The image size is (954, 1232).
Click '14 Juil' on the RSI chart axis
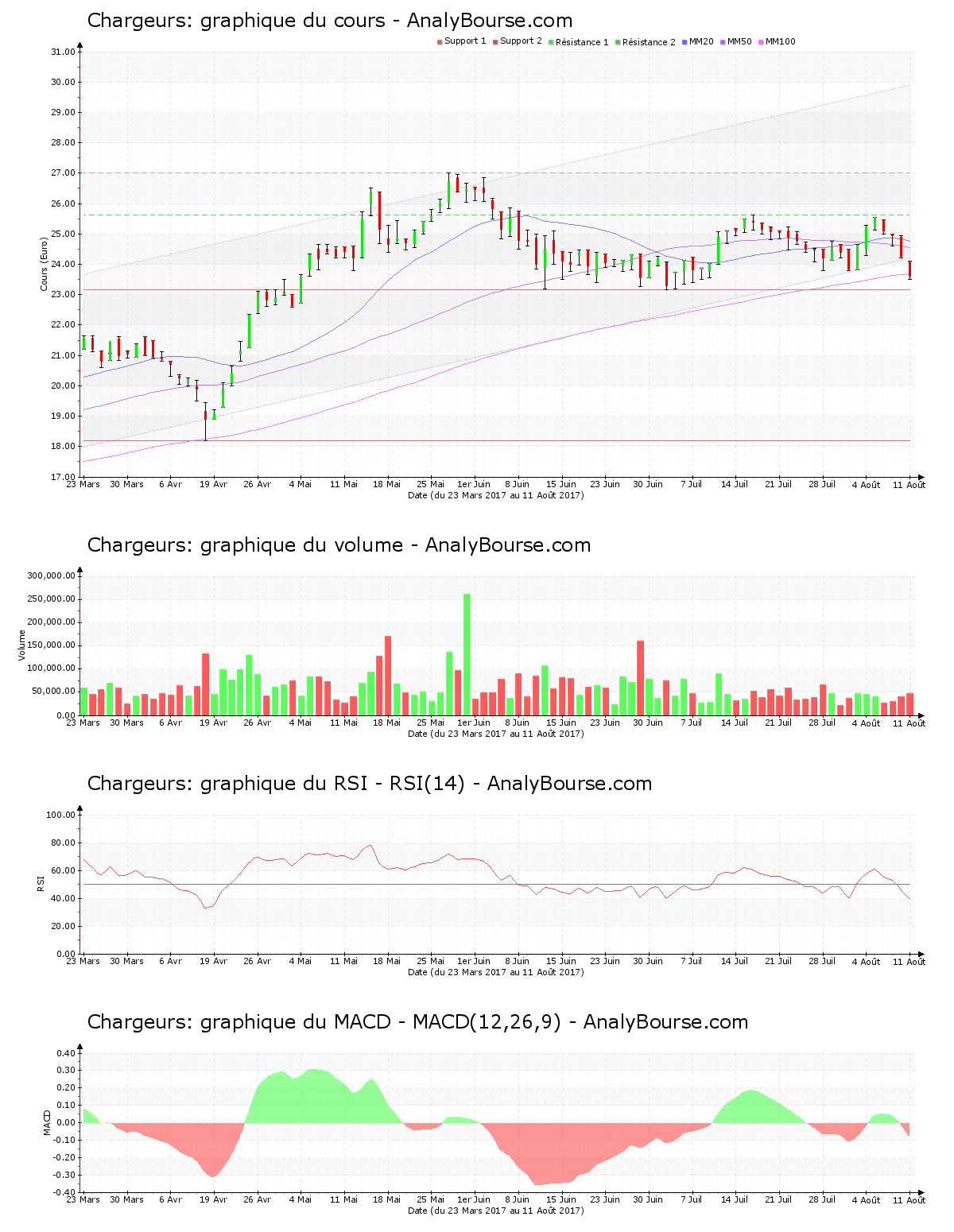[735, 961]
